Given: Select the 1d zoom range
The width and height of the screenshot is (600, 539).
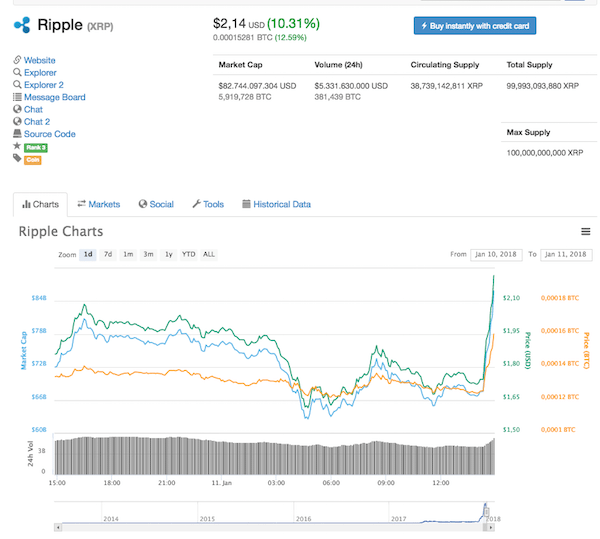Looking at the screenshot, I should tap(88, 254).
